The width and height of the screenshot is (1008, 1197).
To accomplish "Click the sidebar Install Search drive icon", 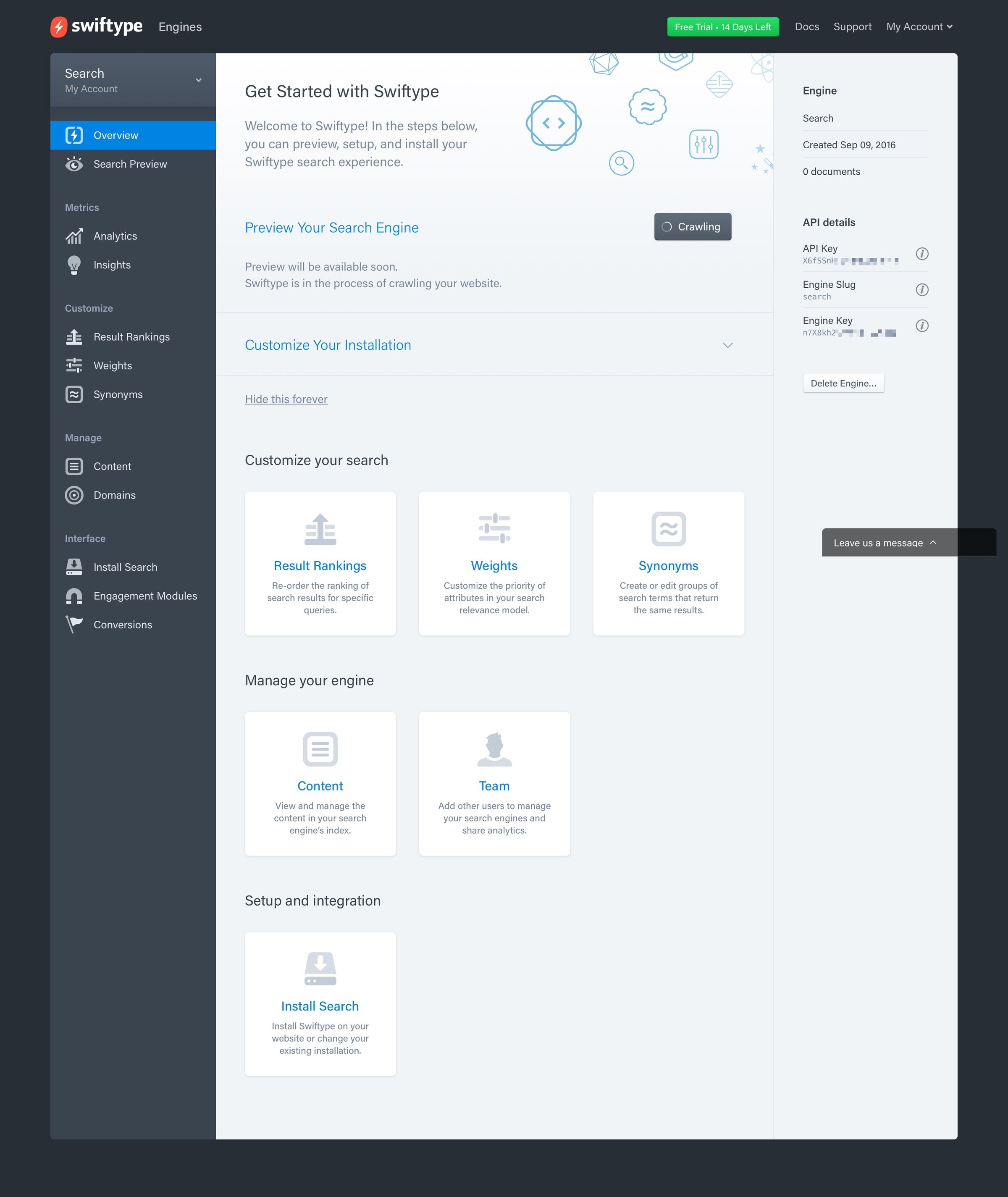I will click(x=74, y=567).
